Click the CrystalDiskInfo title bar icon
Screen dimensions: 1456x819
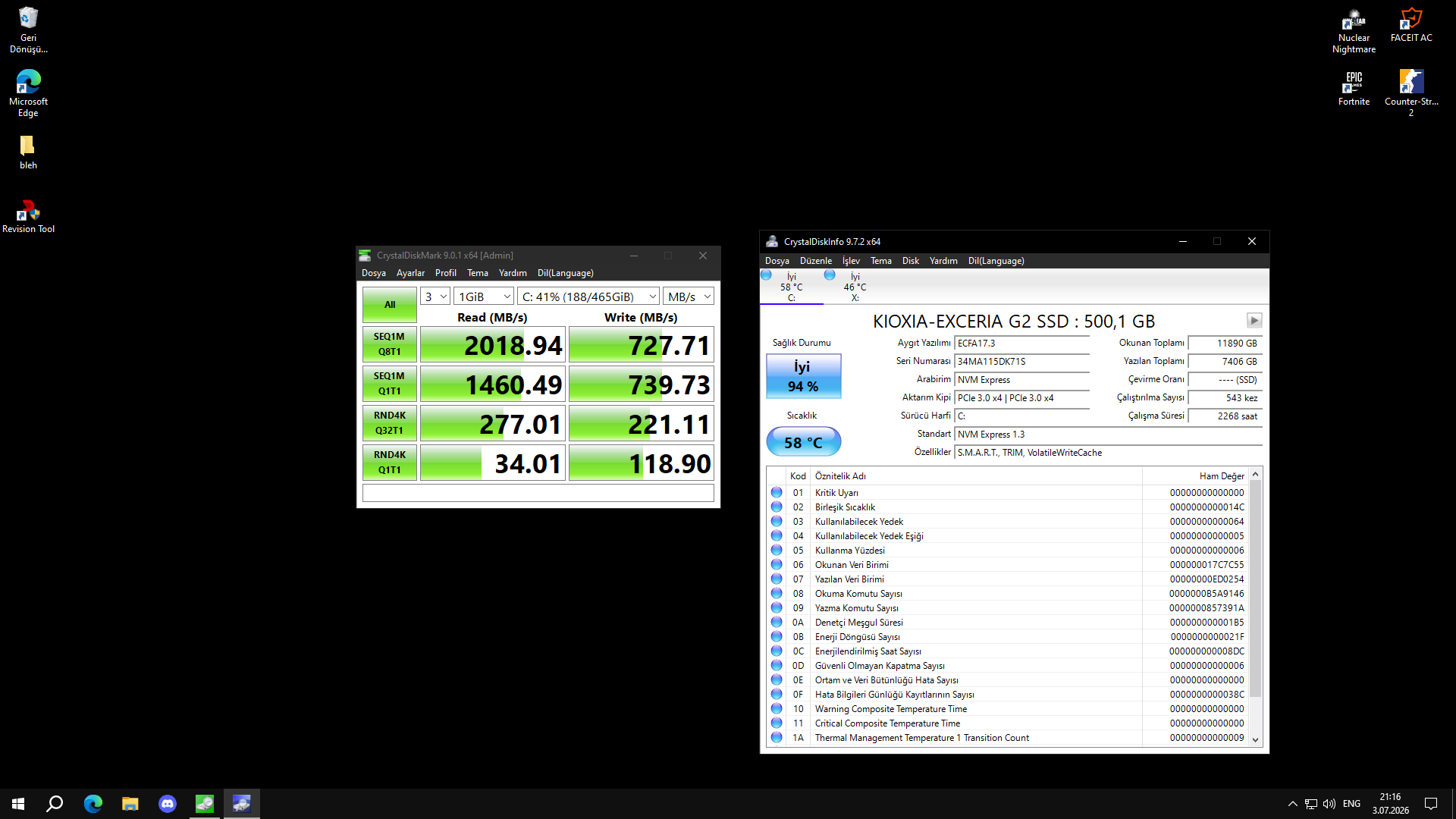(x=772, y=241)
